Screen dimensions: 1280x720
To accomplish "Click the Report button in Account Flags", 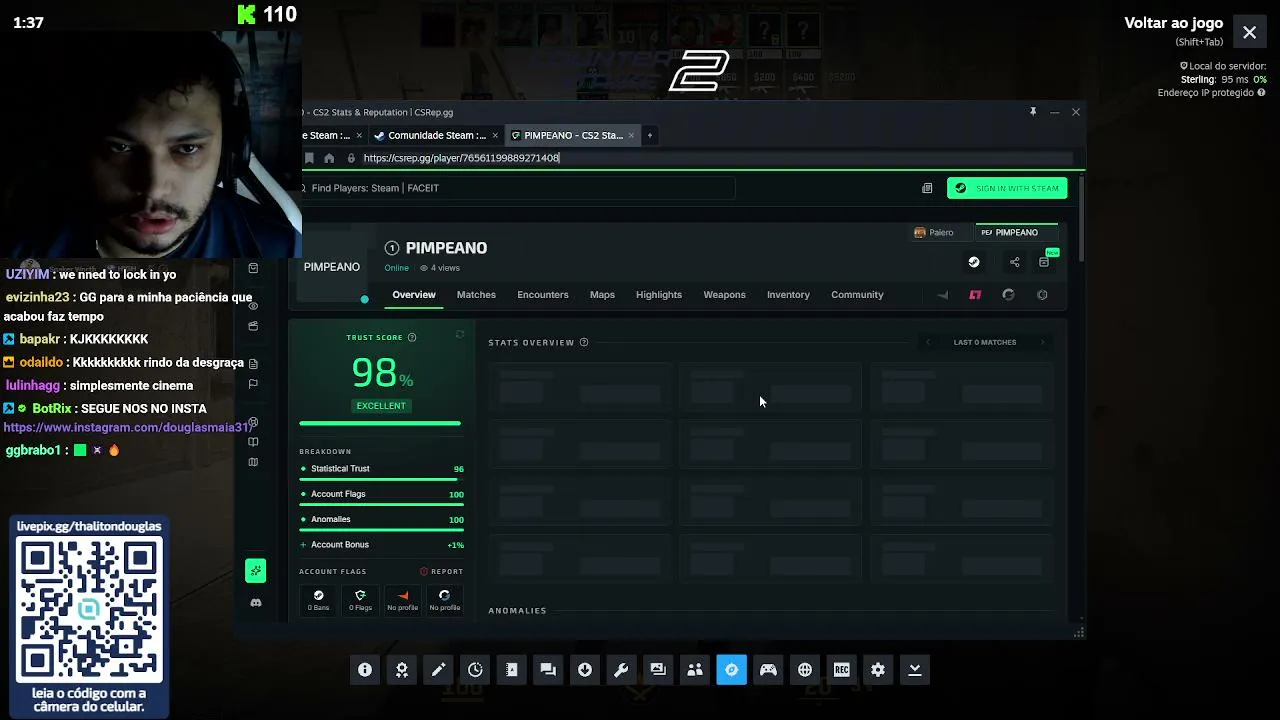I will click(441, 572).
